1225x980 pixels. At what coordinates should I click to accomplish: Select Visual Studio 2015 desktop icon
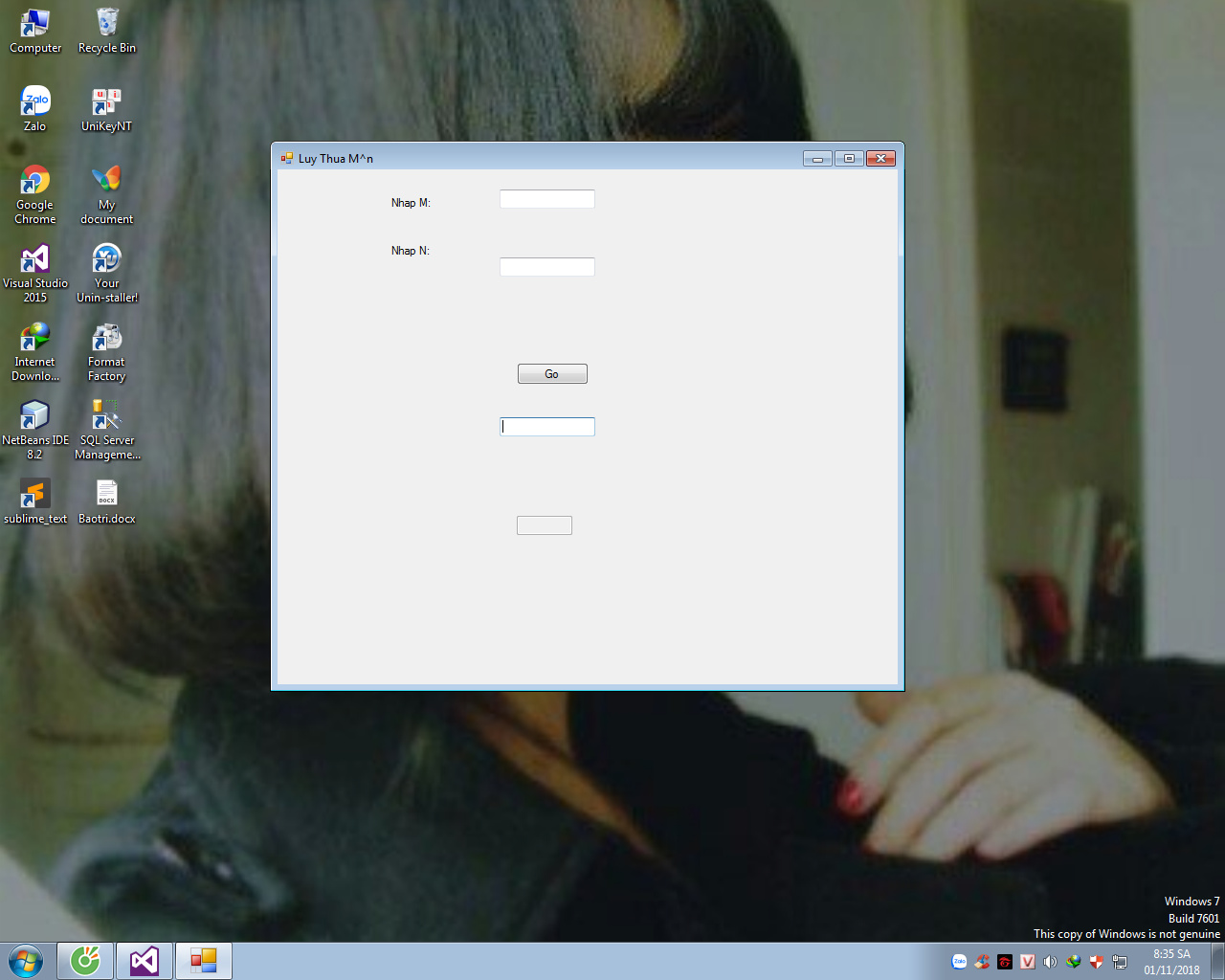tap(35, 260)
